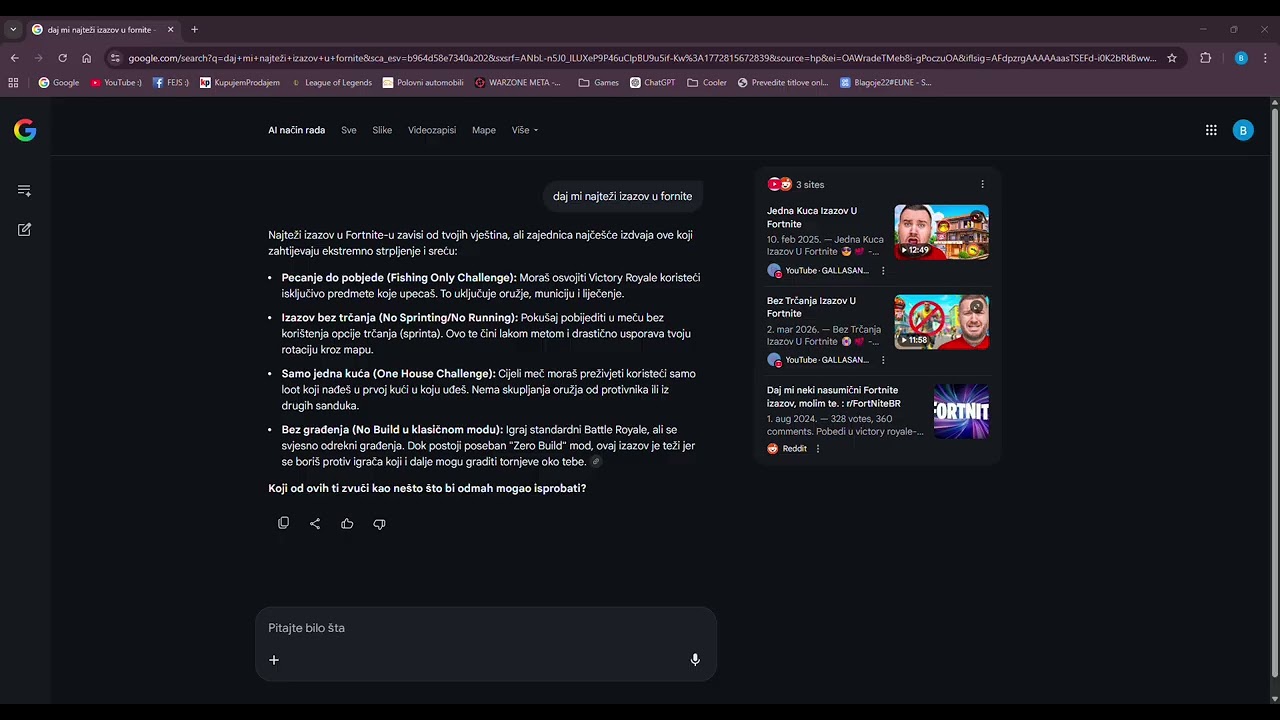Open the Prevedite titlove bookmark

[x=783, y=83]
